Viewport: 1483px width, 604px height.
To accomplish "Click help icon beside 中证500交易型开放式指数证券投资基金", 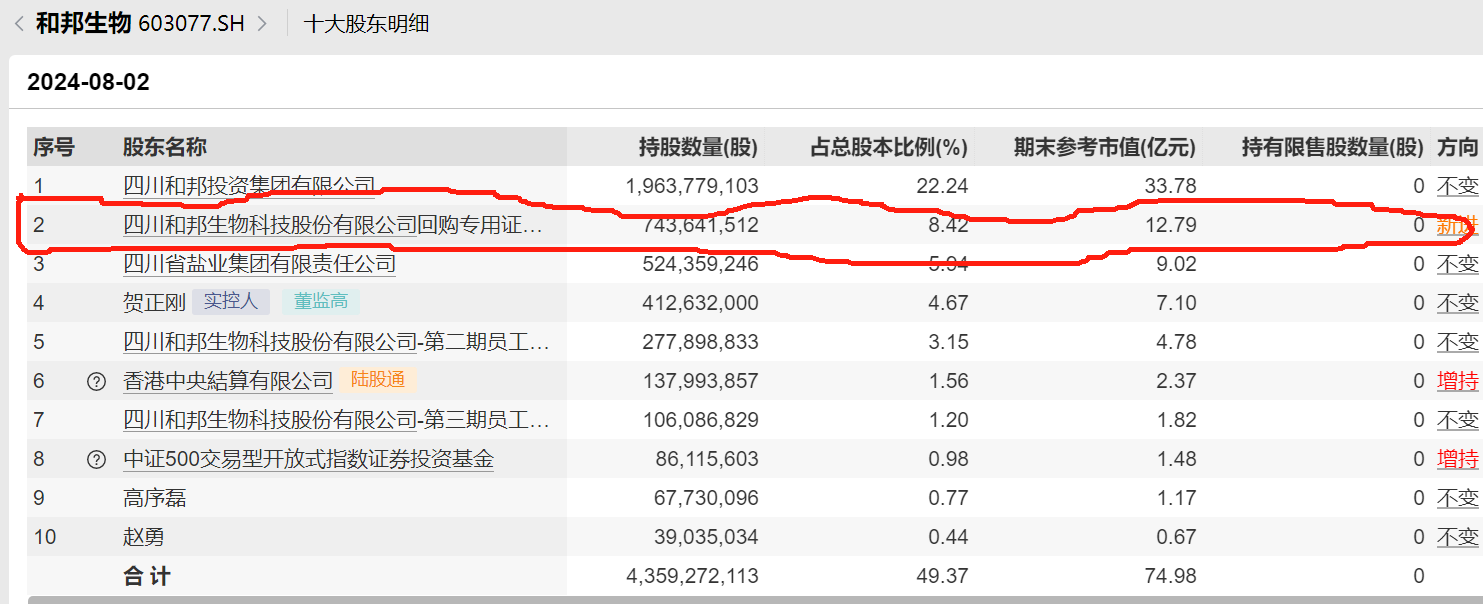I will point(96,460).
